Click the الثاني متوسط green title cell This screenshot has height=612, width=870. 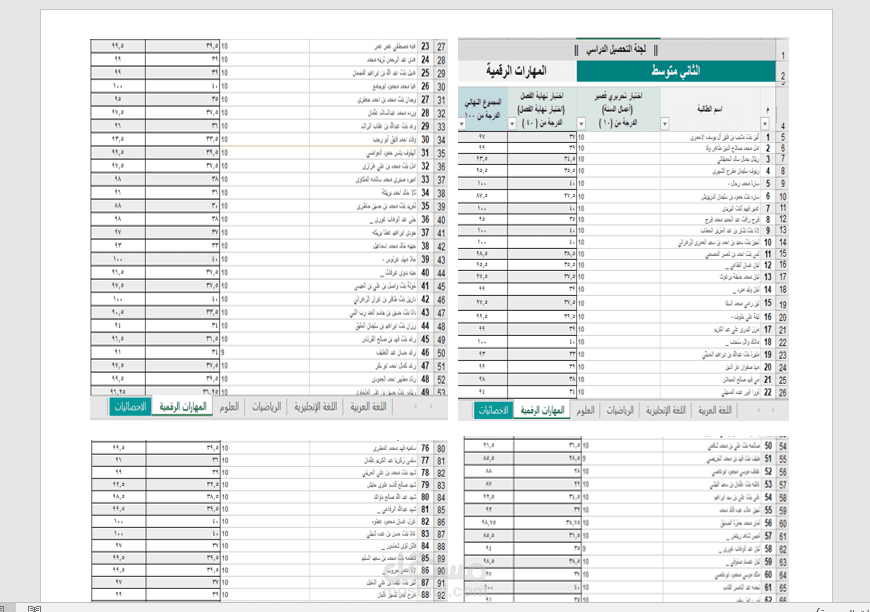[675, 71]
